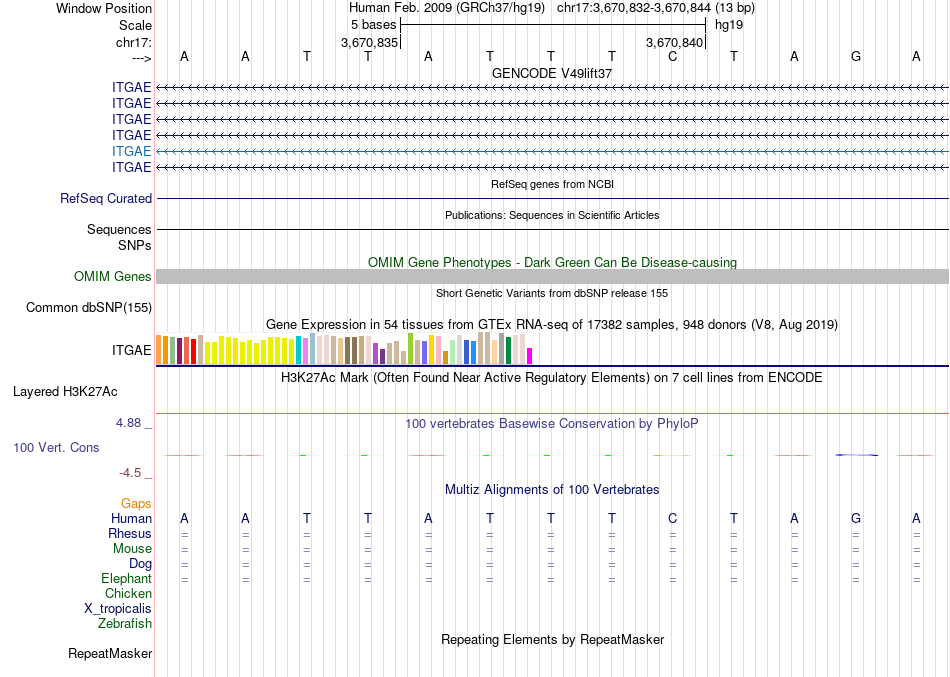Open the 100 Vert. Cons track label

pyautogui.click(x=56, y=448)
